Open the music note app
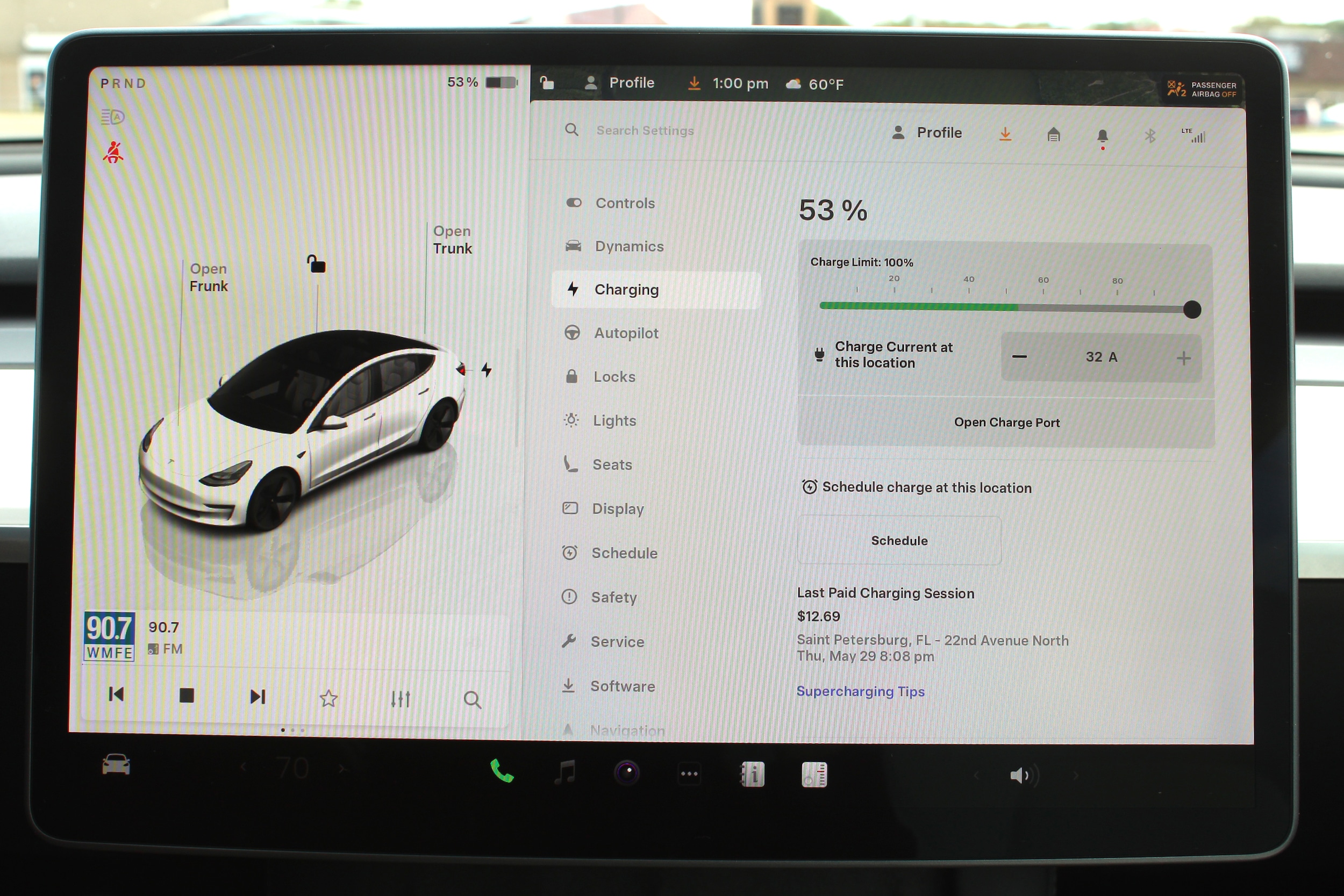The image size is (1344, 896). coord(565,772)
